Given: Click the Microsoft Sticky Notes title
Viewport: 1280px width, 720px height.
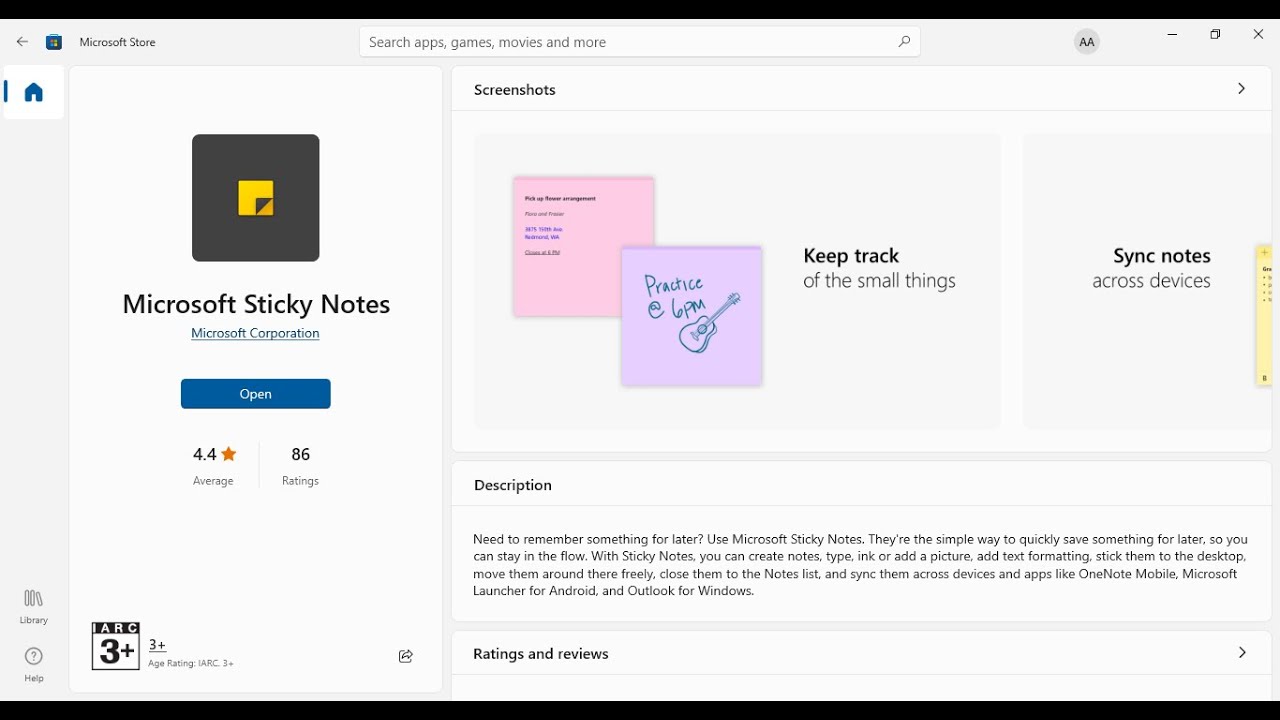Looking at the screenshot, I should (256, 304).
